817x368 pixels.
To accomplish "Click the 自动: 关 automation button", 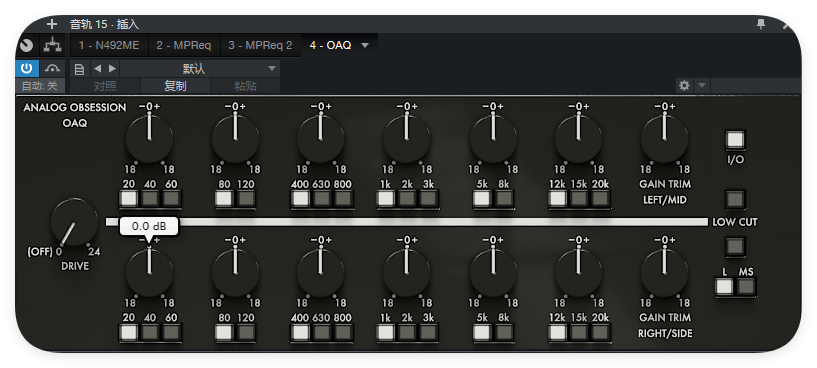I will point(40,85).
